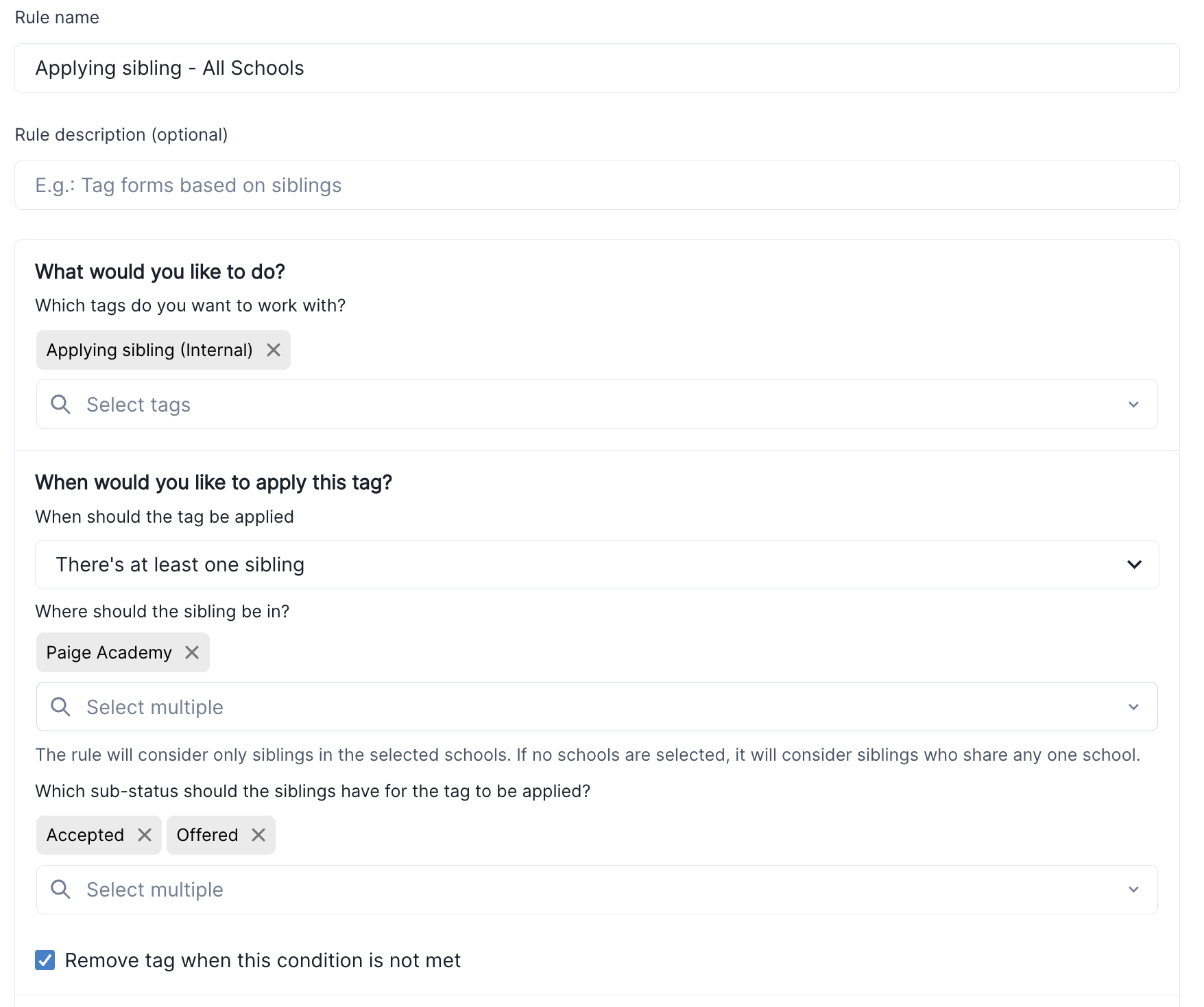Remove the Offered sub-status

tap(258, 835)
